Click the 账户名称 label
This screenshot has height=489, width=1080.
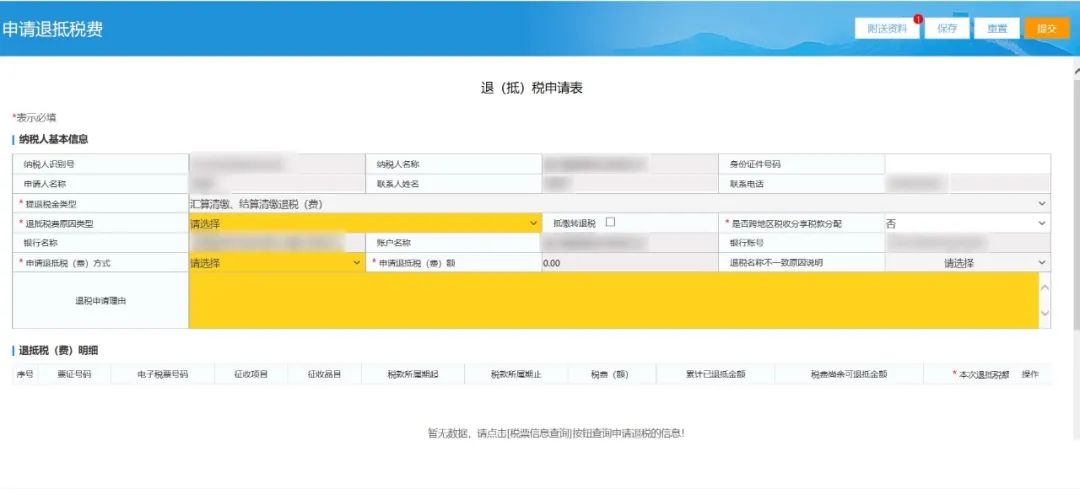click(x=393, y=242)
